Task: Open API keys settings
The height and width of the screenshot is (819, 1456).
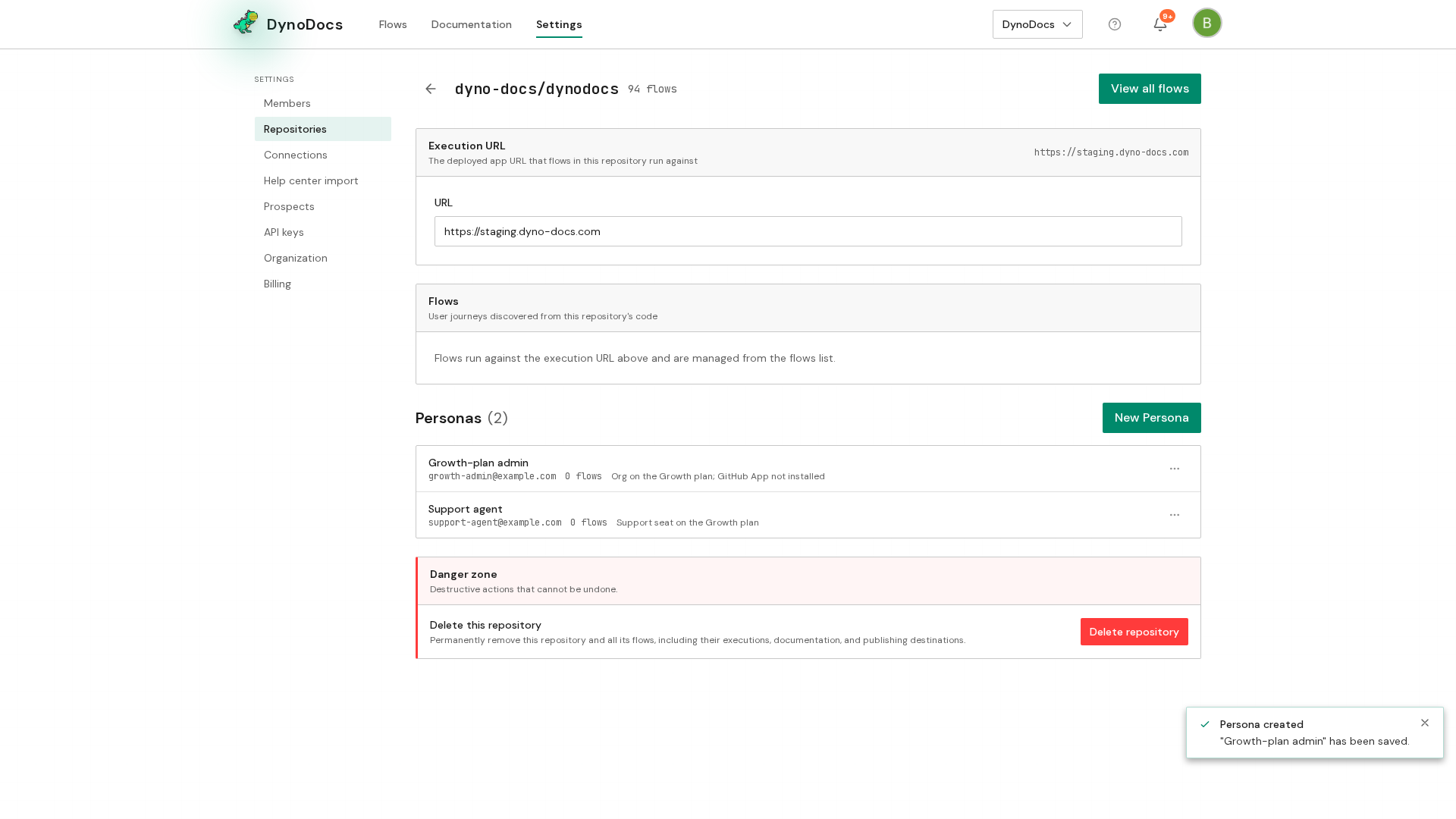Action: [x=323, y=232]
